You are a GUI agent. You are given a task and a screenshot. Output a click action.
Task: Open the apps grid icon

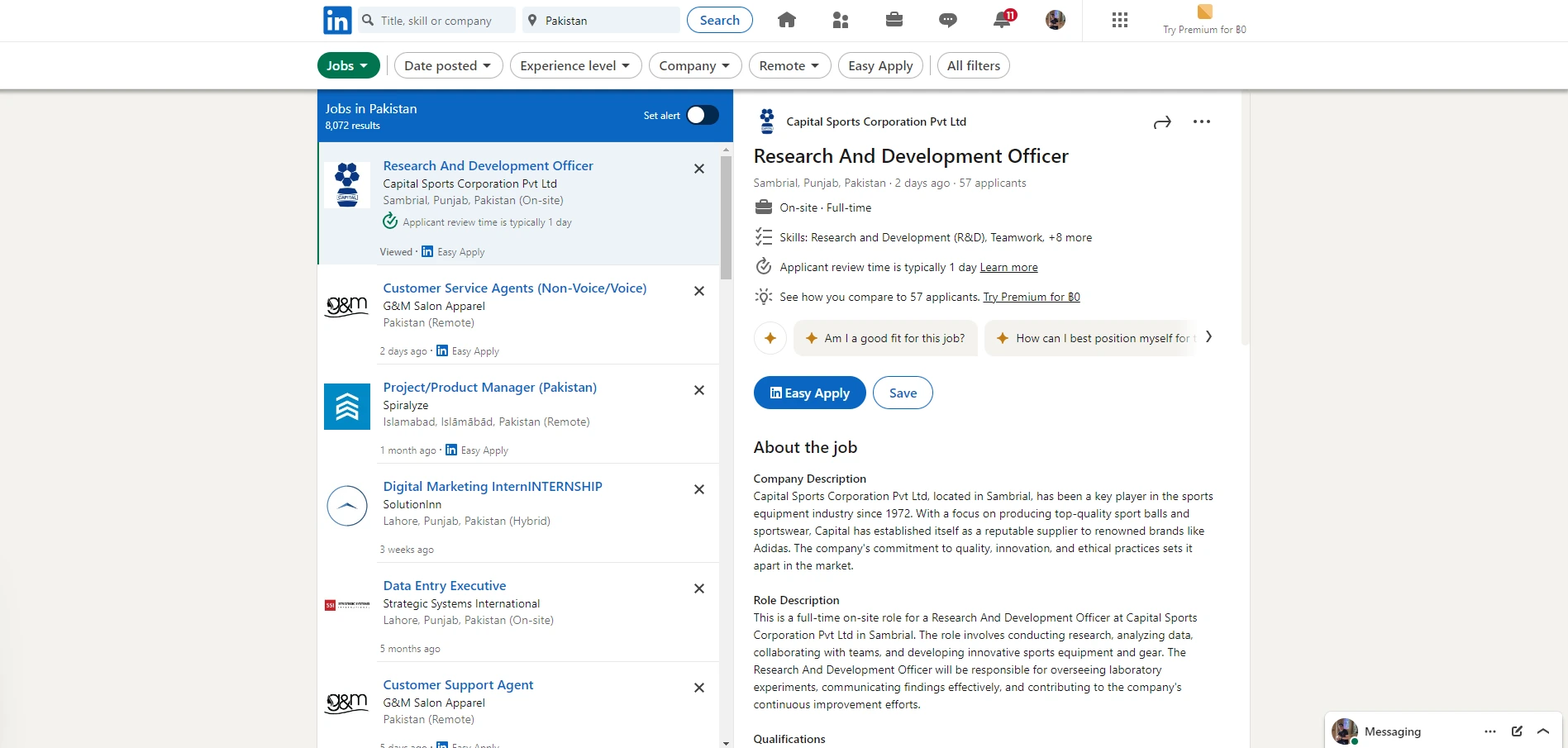(1120, 20)
